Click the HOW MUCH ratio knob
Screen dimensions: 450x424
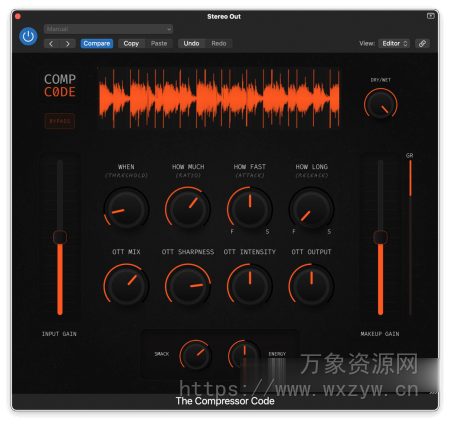pos(188,209)
